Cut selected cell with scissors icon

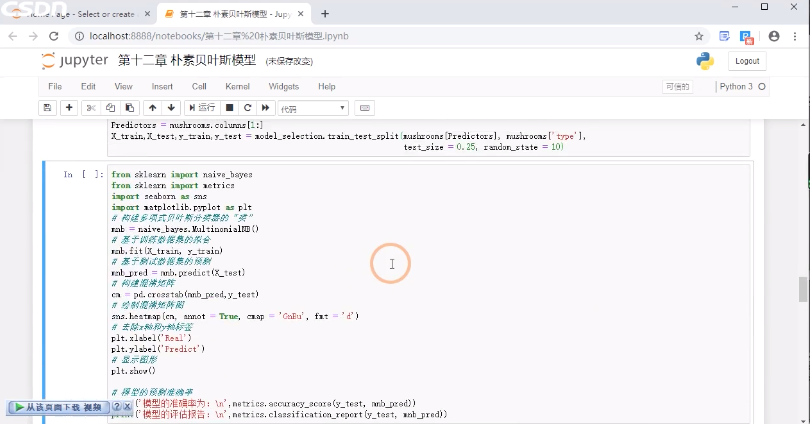[x=91, y=107]
